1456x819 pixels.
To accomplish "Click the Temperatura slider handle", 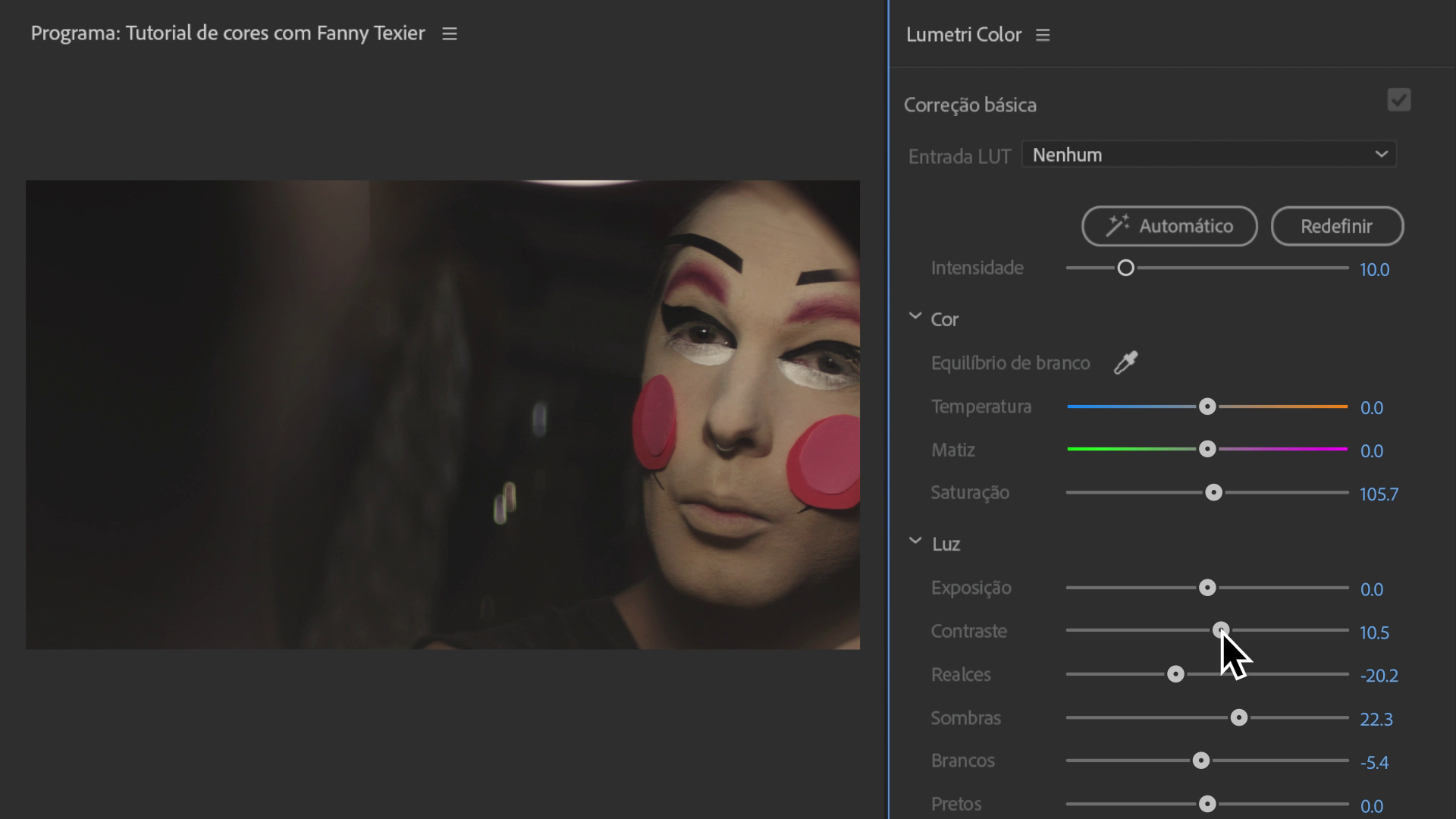I will coord(1207,406).
